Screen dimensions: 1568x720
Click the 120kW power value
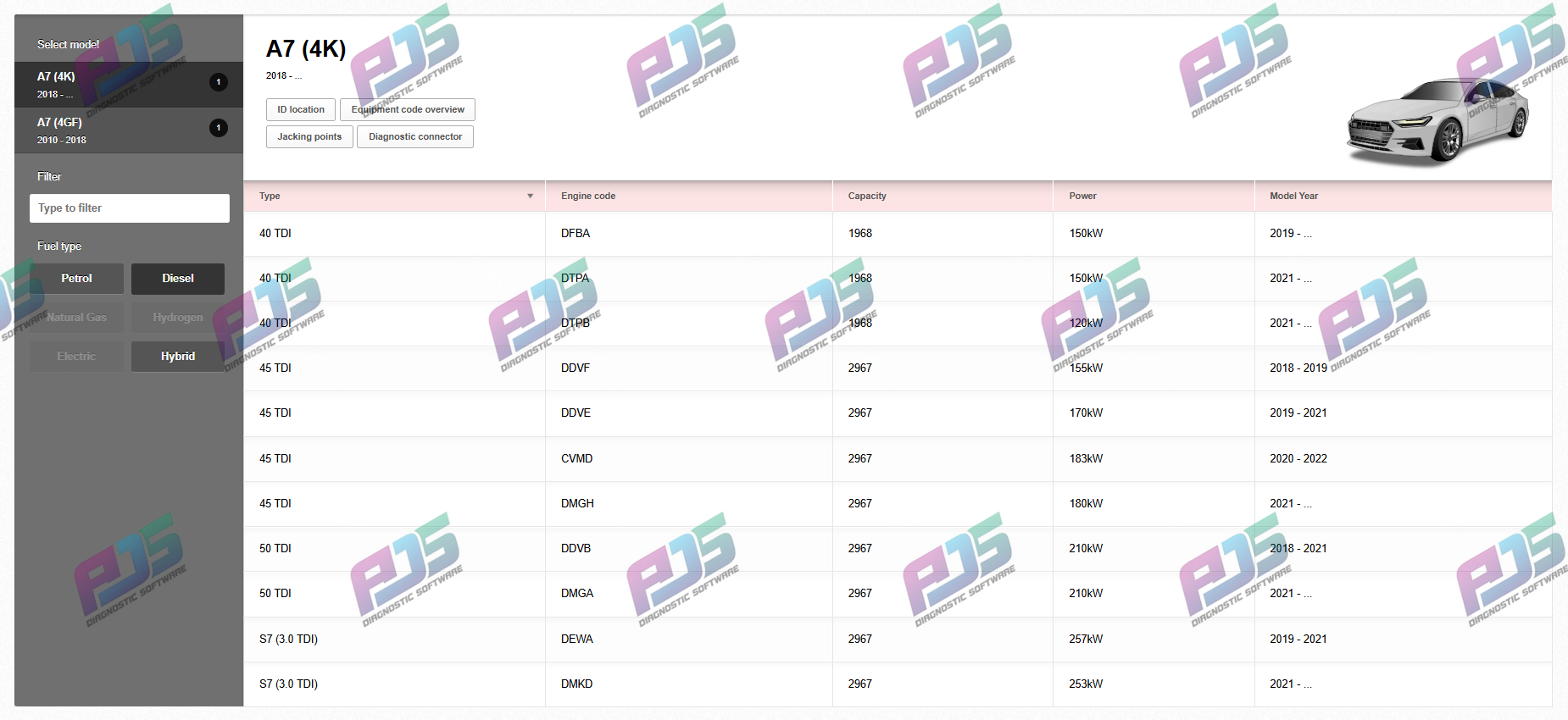(x=1086, y=324)
